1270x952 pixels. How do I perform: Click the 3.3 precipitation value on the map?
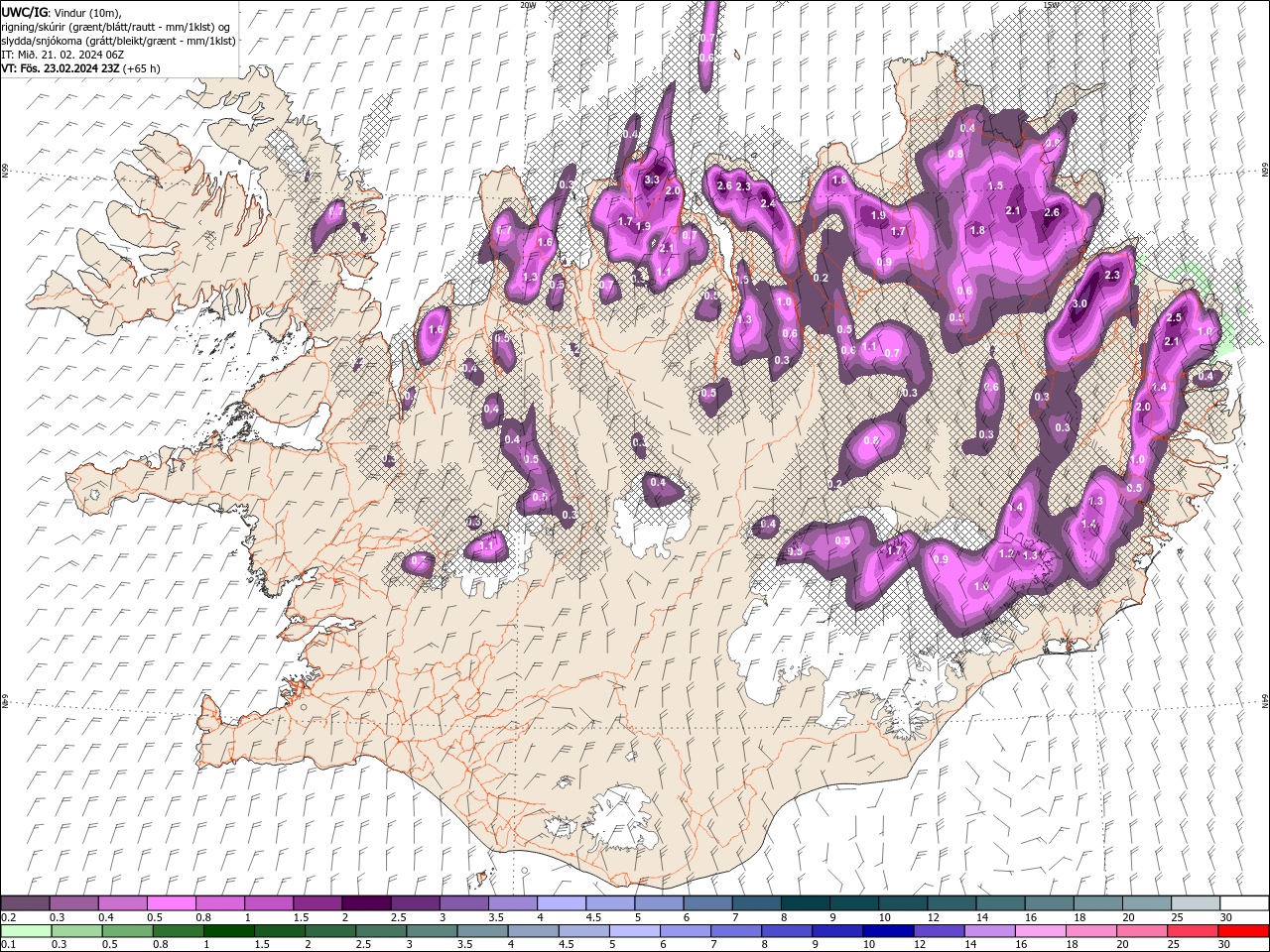[x=652, y=180]
